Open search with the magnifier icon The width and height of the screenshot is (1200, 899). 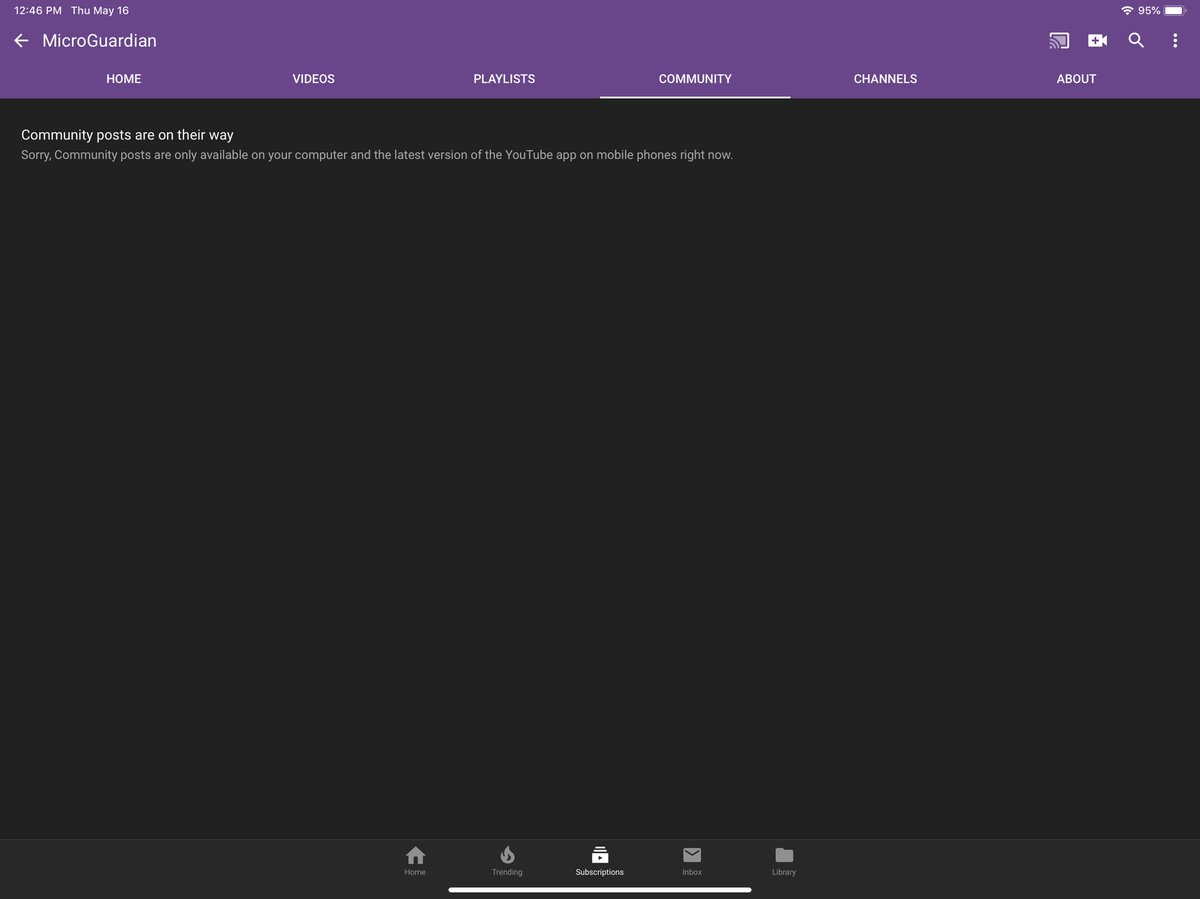(x=1136, y=41)
